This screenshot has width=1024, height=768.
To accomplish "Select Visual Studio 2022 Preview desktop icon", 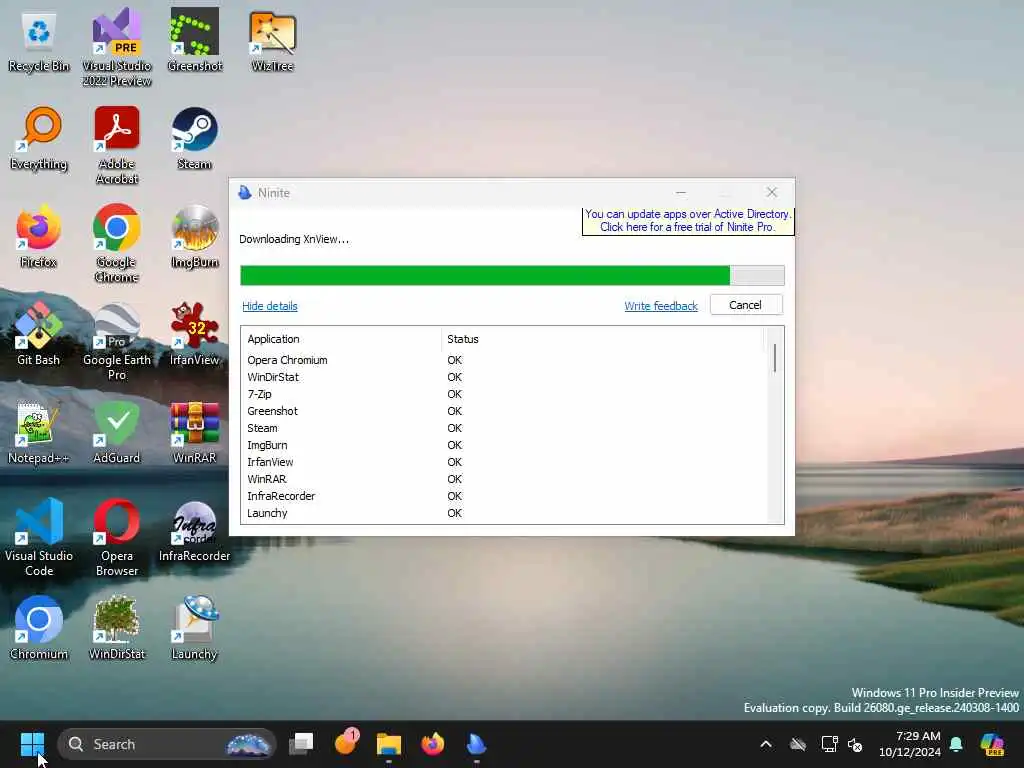I will coord(117,47).
